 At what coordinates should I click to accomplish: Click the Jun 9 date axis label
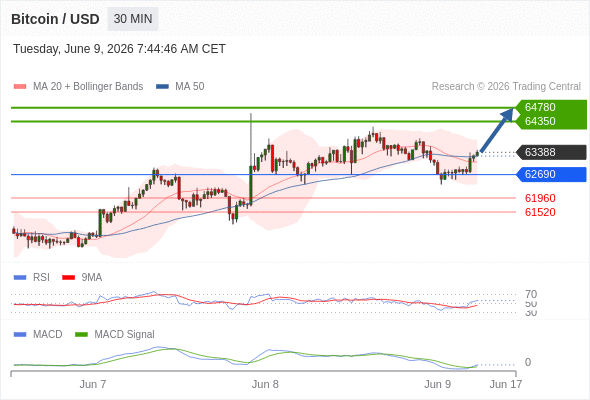click(437, 384)
